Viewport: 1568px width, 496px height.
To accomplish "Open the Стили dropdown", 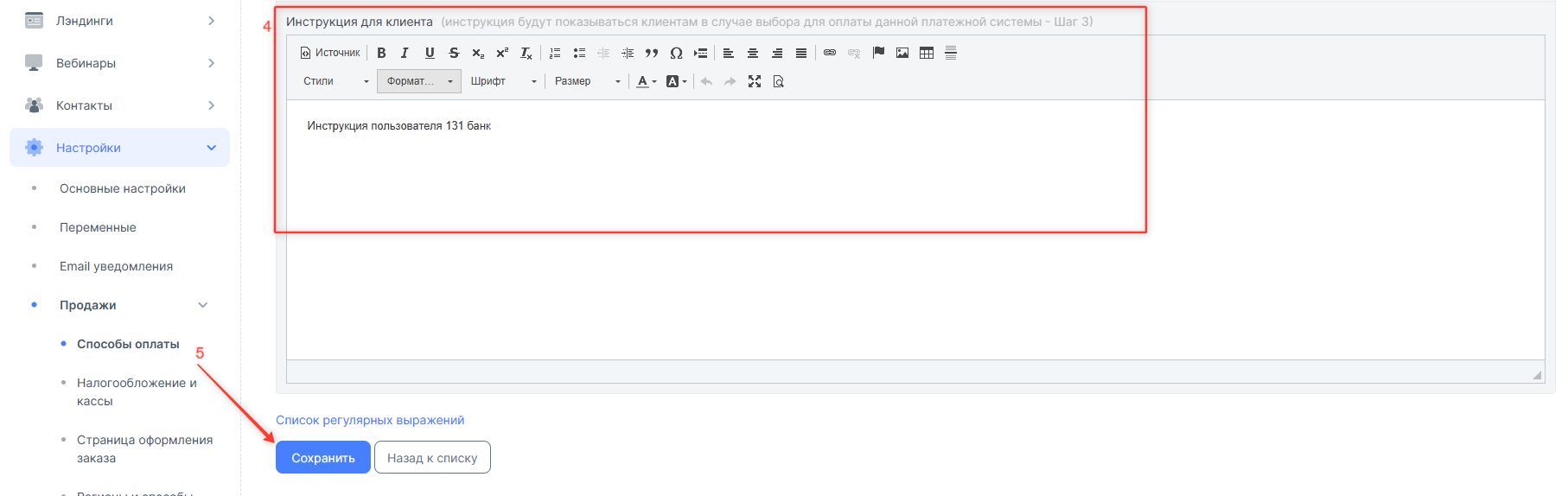I will click(335, 81).
